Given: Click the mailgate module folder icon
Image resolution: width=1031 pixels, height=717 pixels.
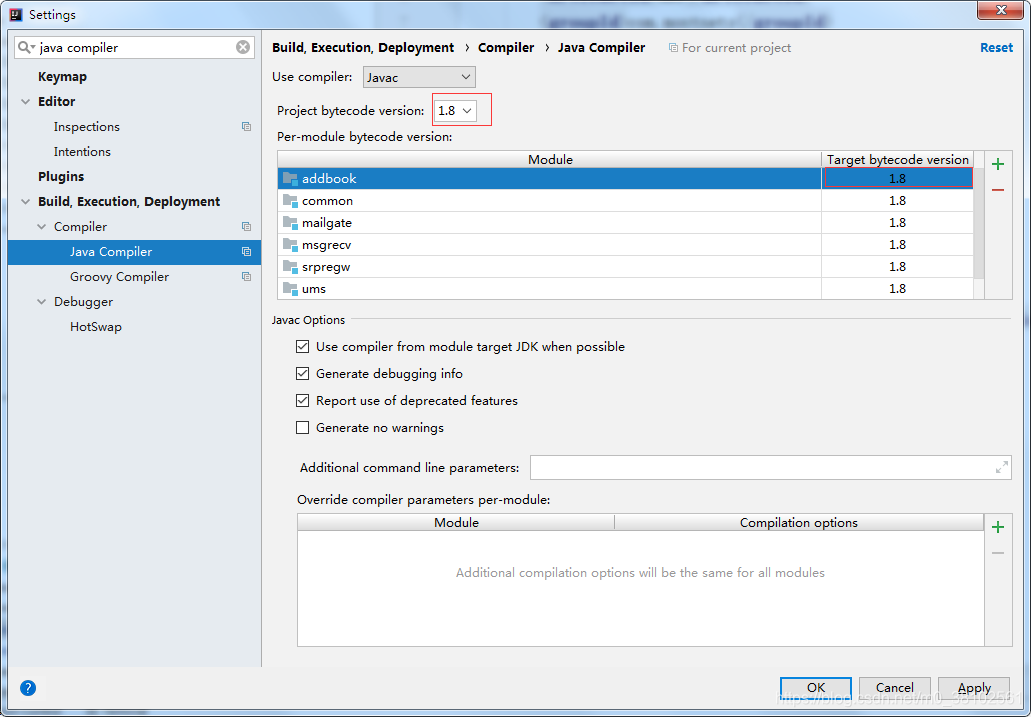Looking at the screenshot, I should coord(290,222).
